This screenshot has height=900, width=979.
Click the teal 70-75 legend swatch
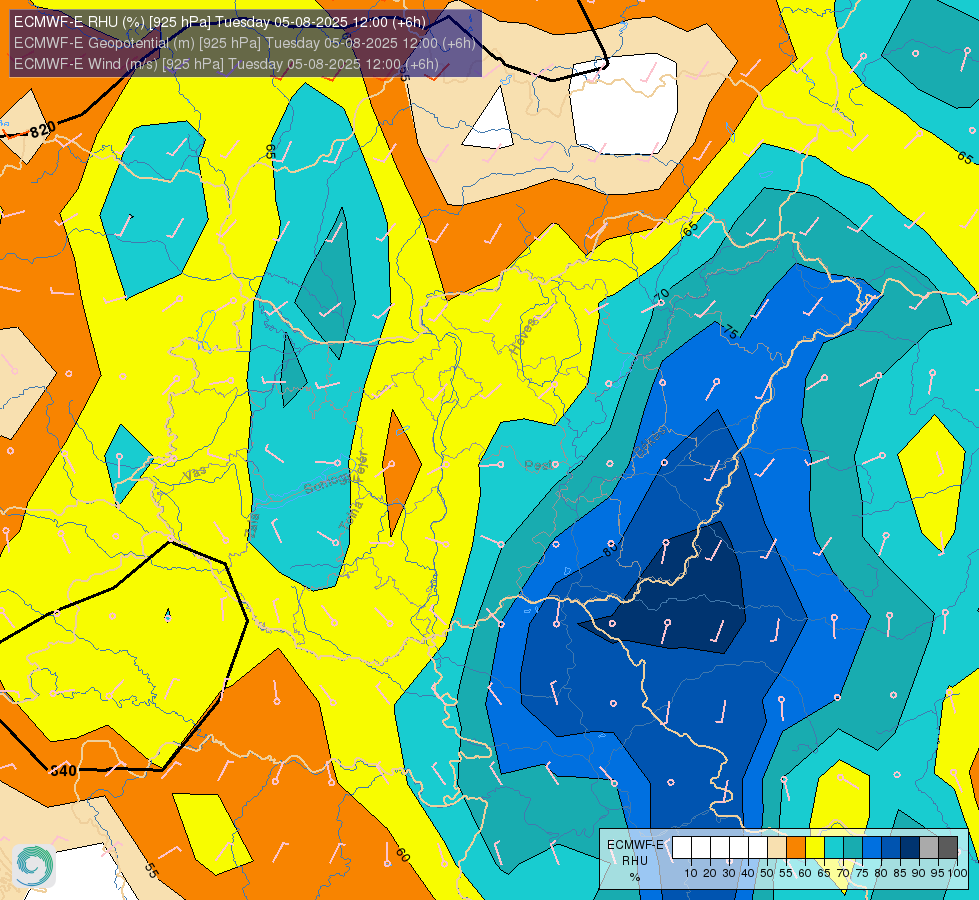click(853, 848)
